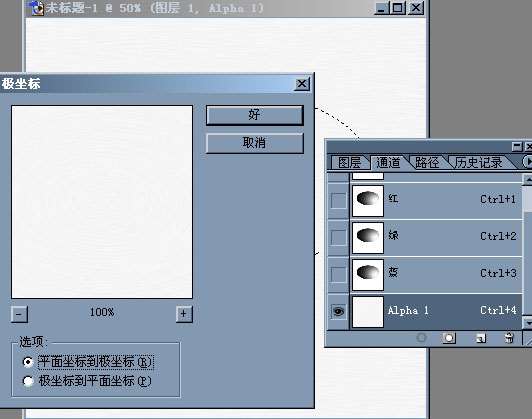The height and width of the screenshot is (419, 532).
Task: Click the 取消 button
Action: point(254,143)
